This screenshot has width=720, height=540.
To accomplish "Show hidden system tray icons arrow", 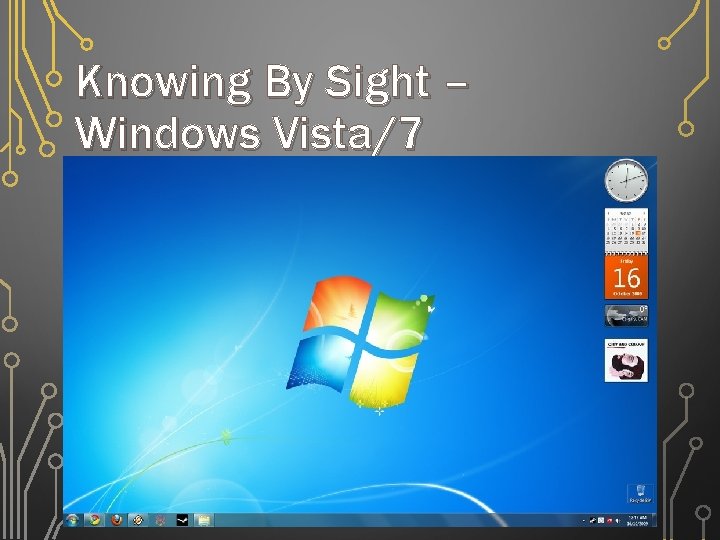I will coord(584,521).
